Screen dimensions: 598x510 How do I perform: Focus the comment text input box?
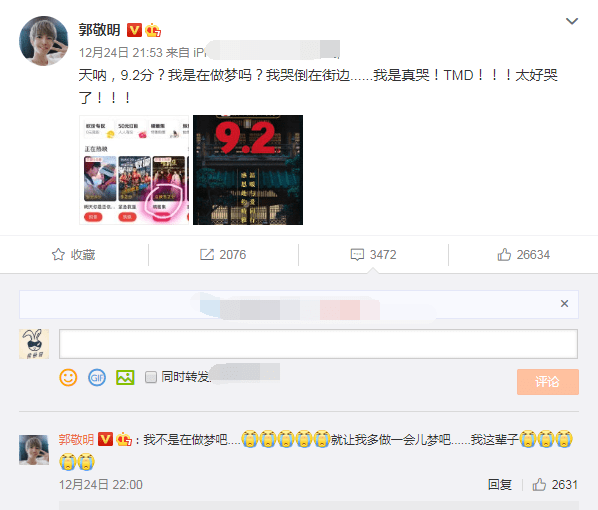(x=318, y=344)
